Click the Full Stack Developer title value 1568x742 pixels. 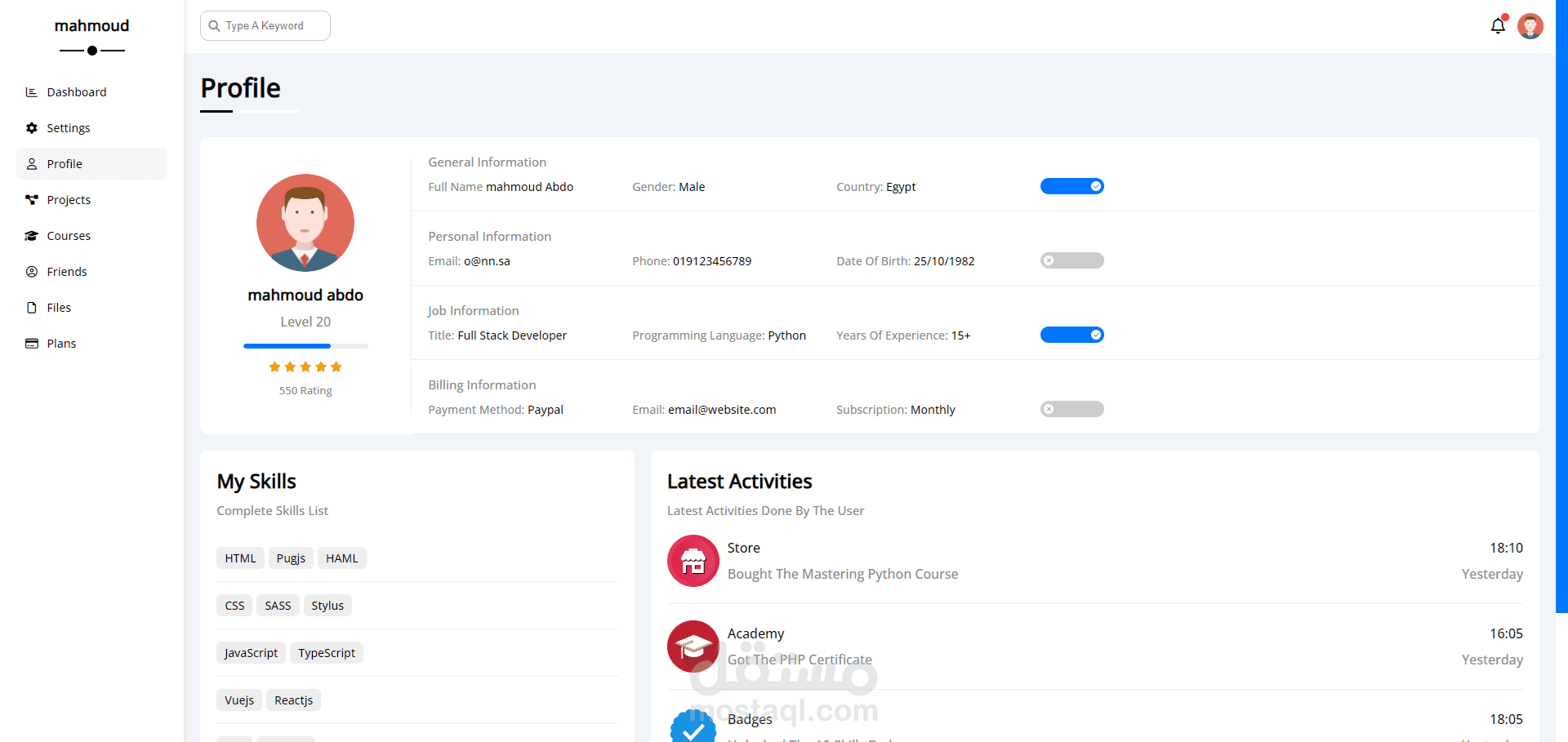512,335
